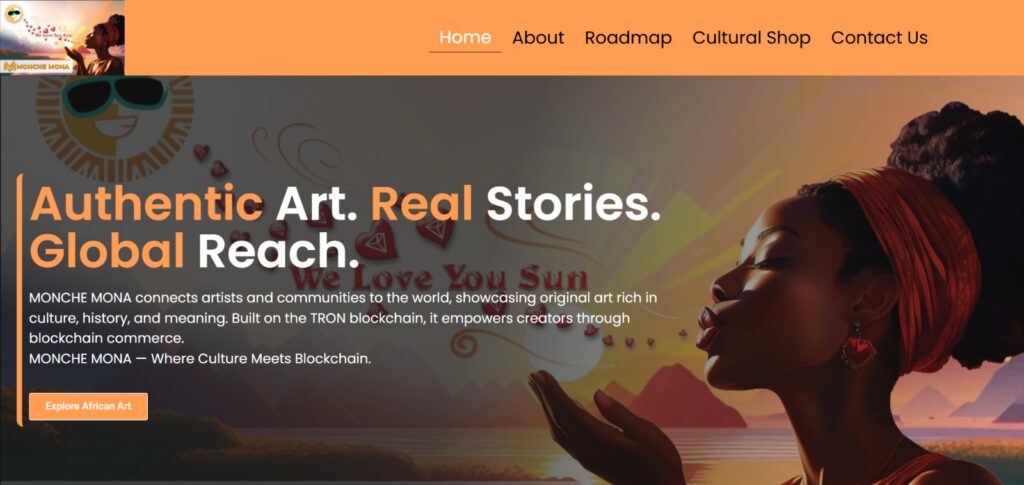Go to the About page
Viewport: 1024px width, 485px height.
tap(538, 38)
